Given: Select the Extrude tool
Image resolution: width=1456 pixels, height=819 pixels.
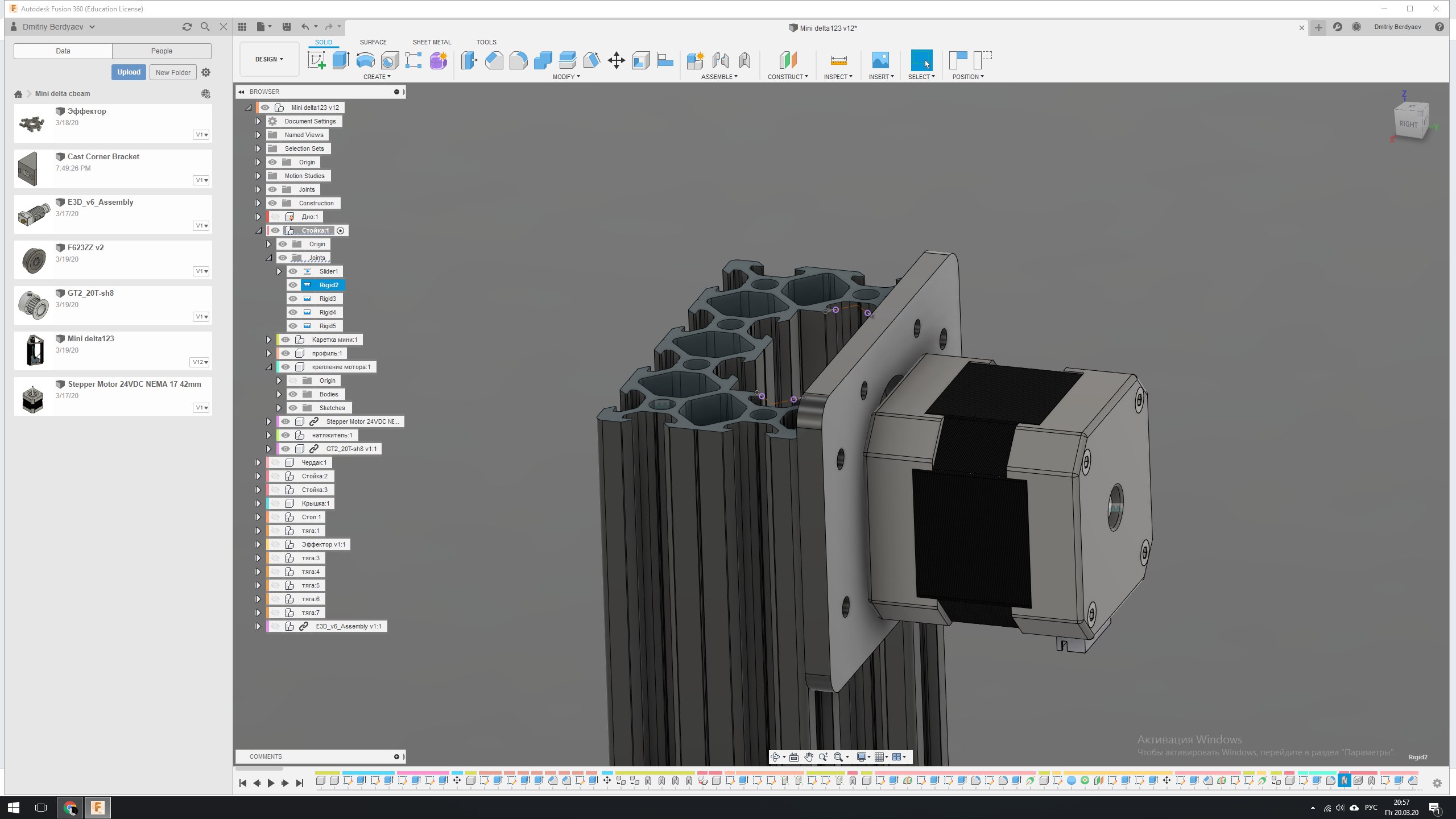Looking at the screenshot, I should coord(341,60).
